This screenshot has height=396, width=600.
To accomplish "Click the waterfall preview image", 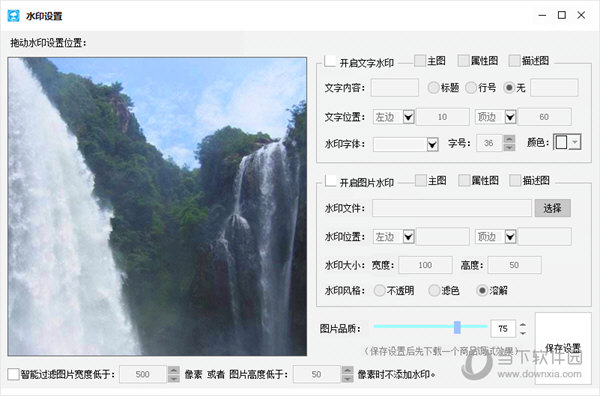I will 157,207.
